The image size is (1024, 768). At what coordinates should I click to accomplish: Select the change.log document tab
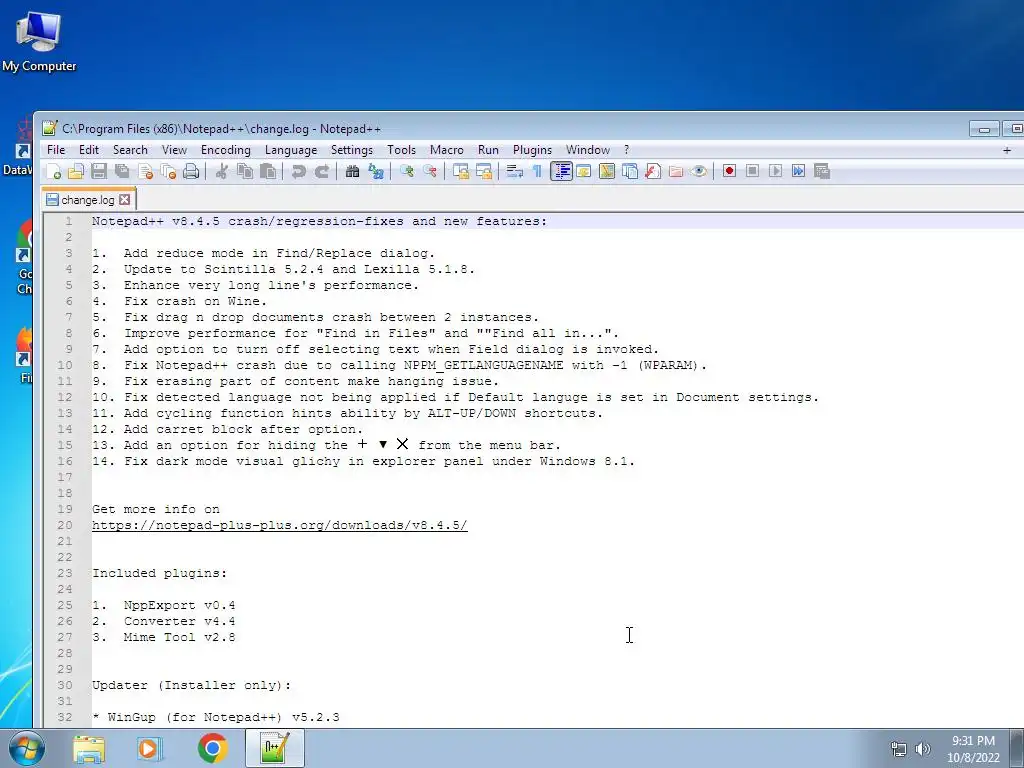coord(88,200)
